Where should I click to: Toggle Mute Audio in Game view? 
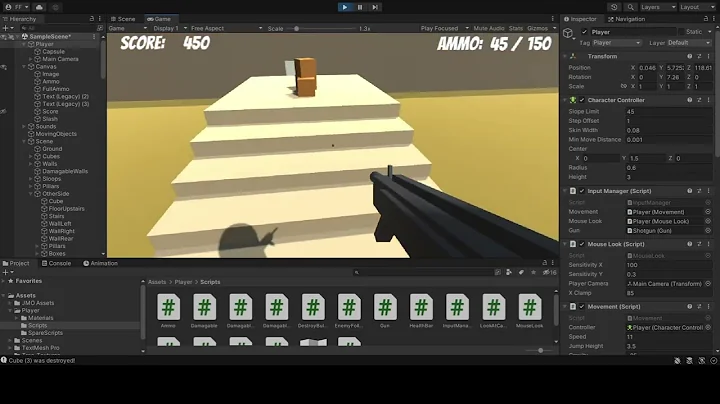[x=489, y=28]
